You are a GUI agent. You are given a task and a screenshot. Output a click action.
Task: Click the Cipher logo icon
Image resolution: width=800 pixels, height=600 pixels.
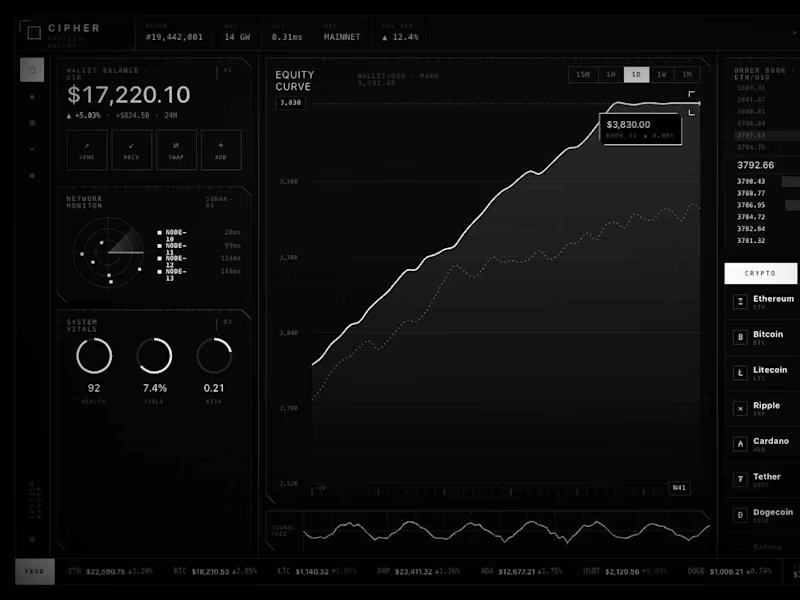[34, 33]
